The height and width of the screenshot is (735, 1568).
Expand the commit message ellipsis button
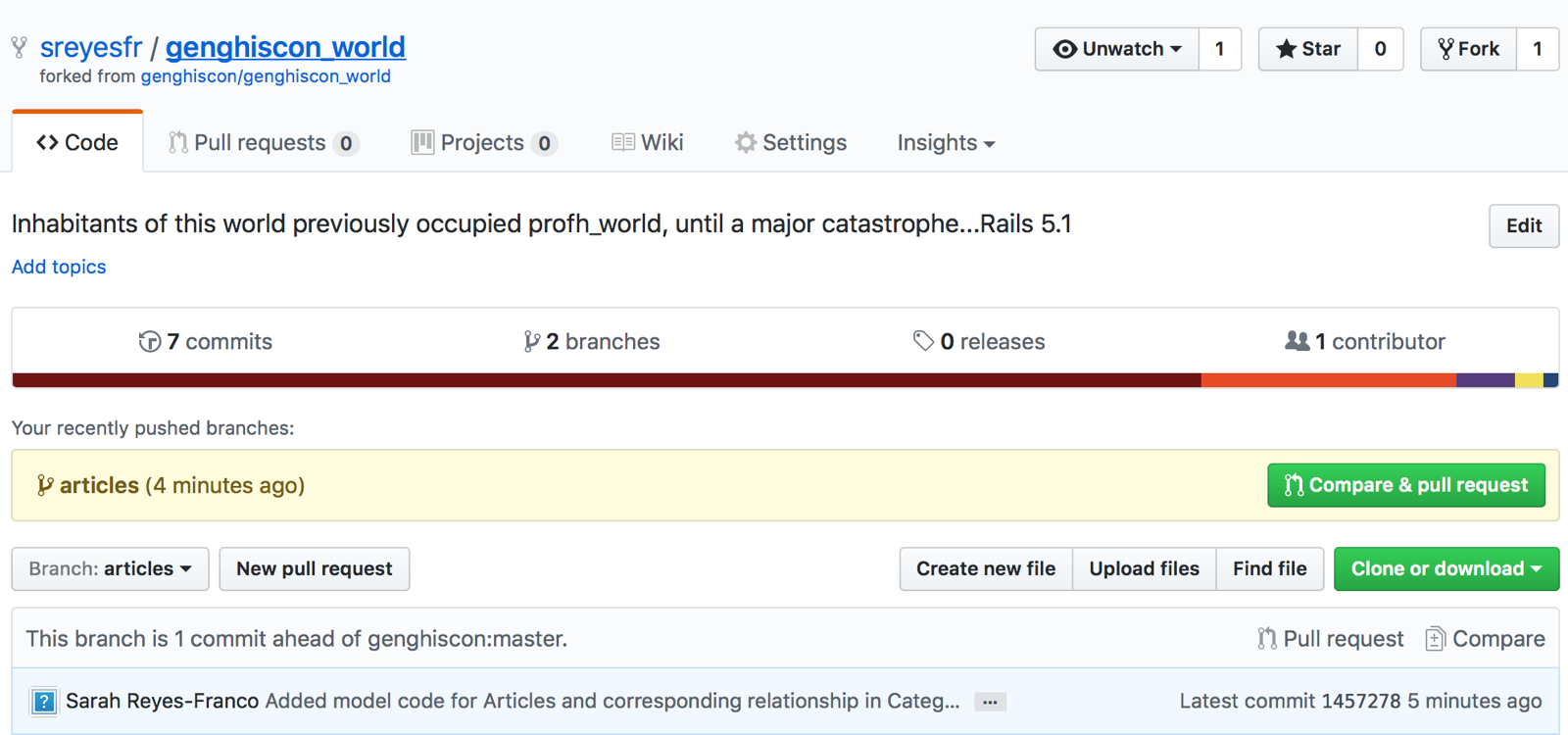coord(990,702)
